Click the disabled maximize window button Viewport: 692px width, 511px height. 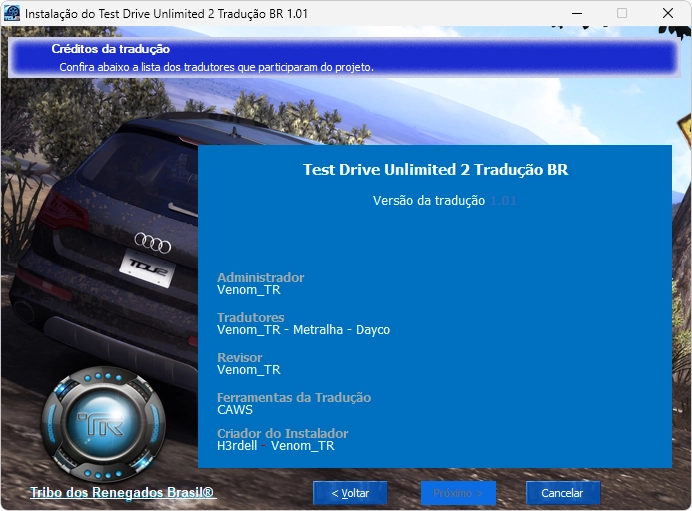point(622,13)
